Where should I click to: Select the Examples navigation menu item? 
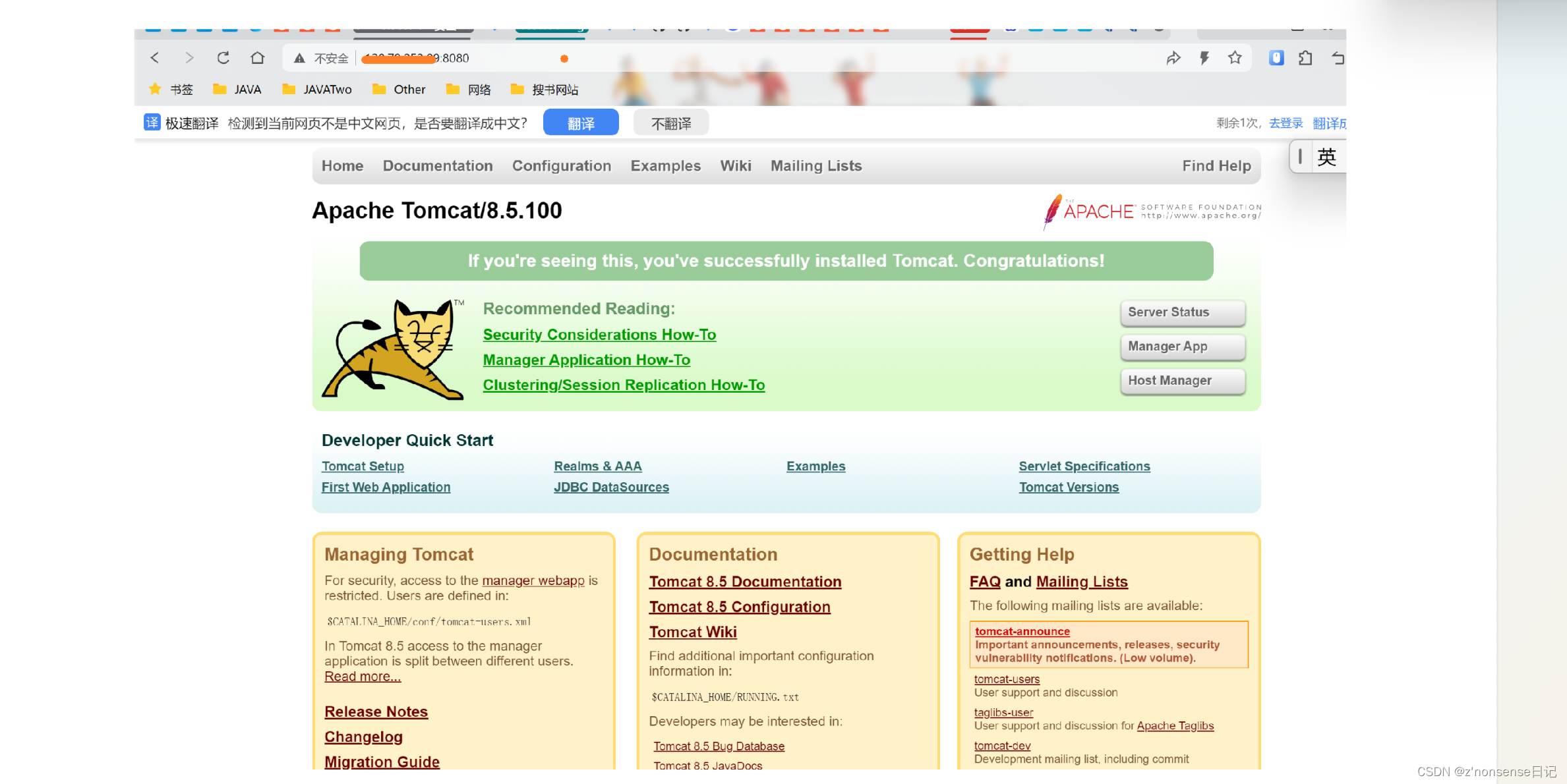(665, 166)
